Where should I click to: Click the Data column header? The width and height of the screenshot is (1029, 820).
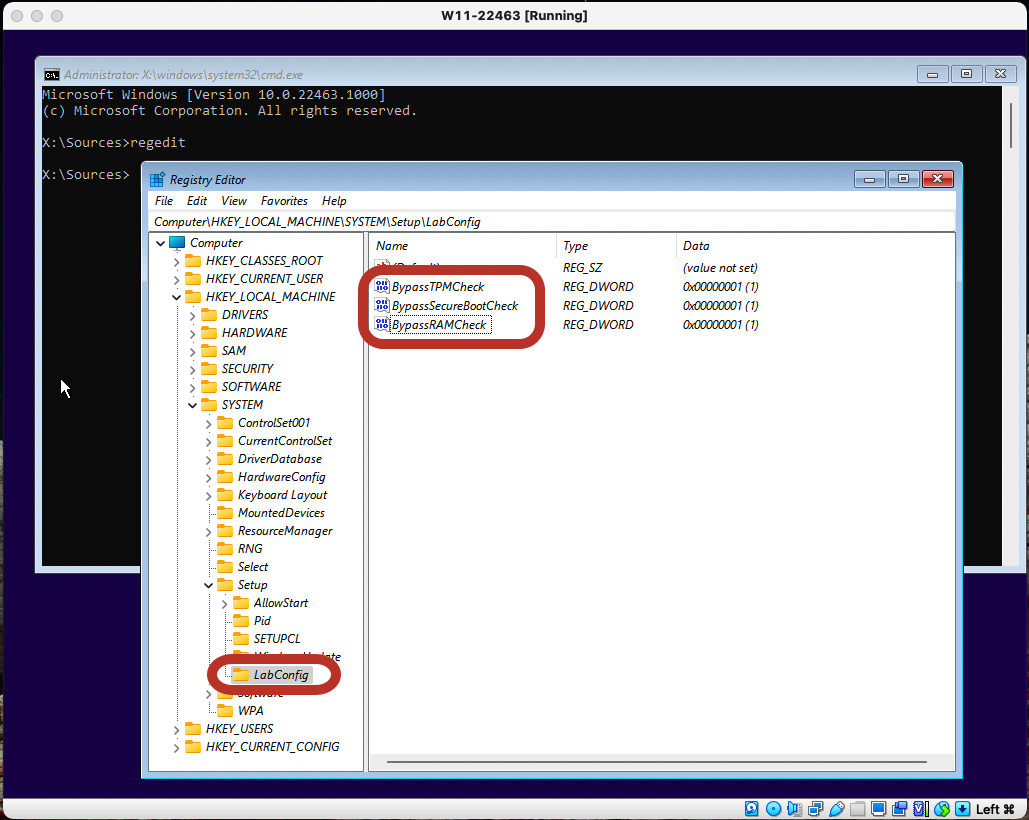(814, 246)
